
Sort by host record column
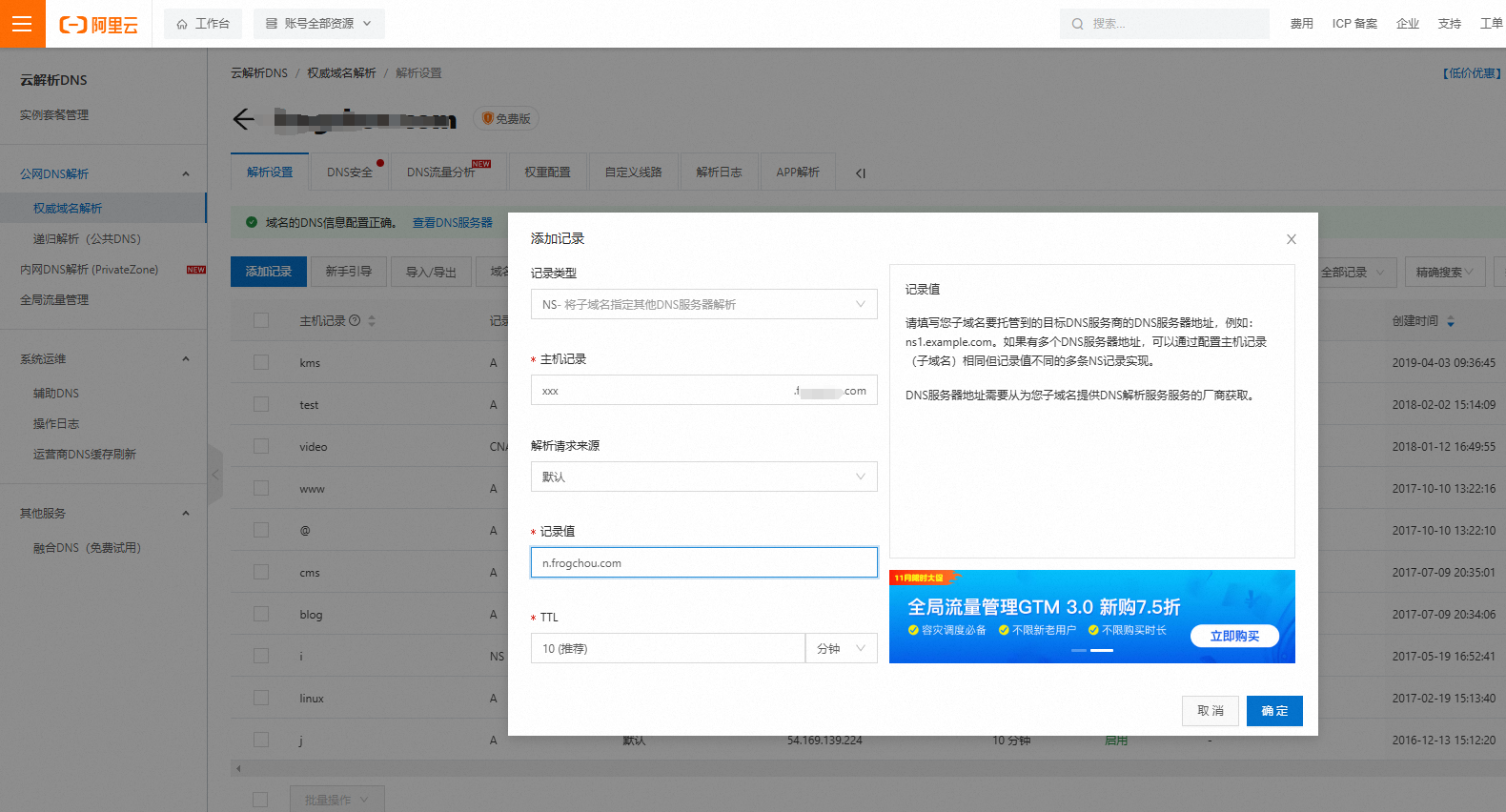pos(372,321)
